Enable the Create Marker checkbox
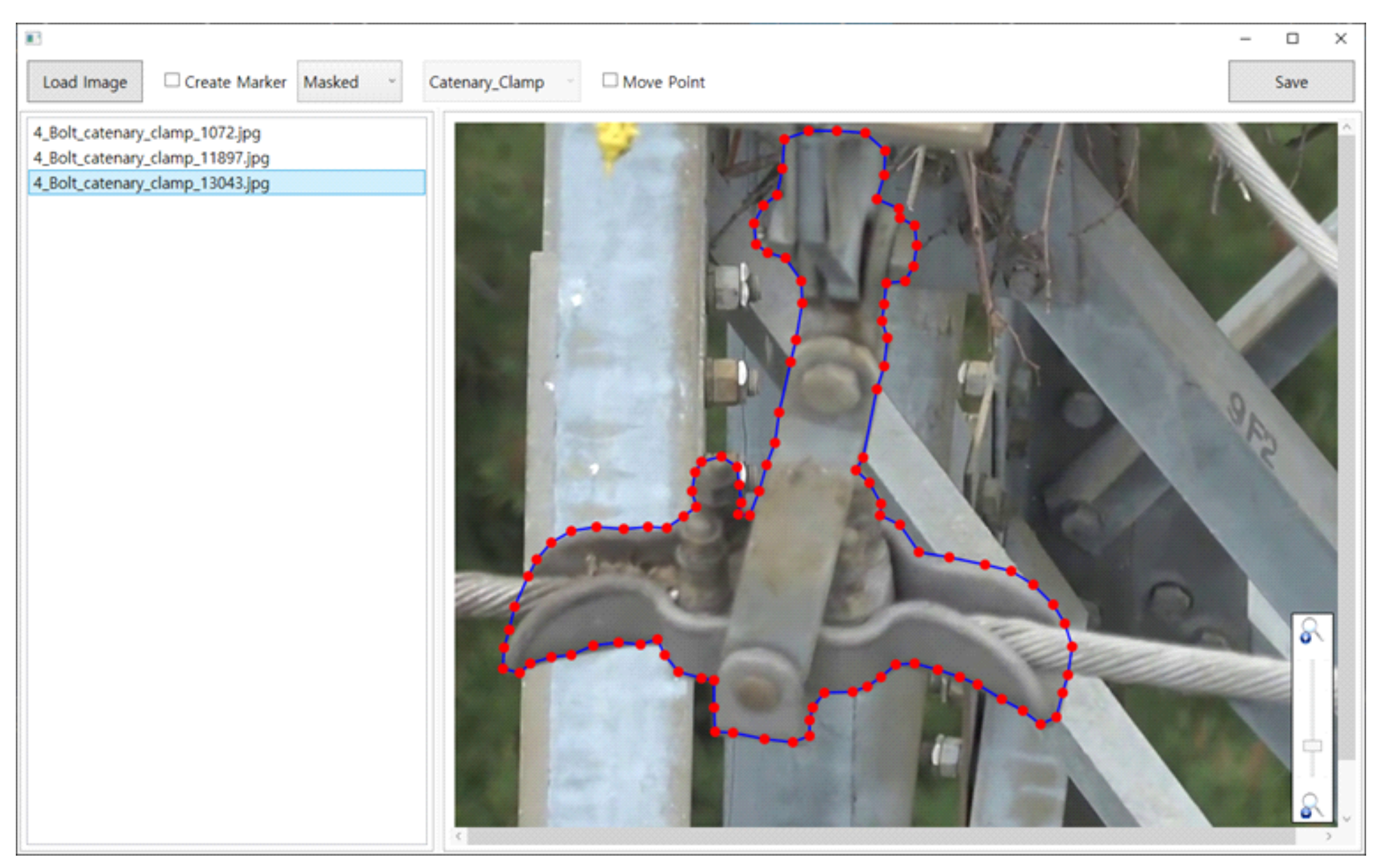The width and height of the screenshot is (1395, 868). click(172, 81)
